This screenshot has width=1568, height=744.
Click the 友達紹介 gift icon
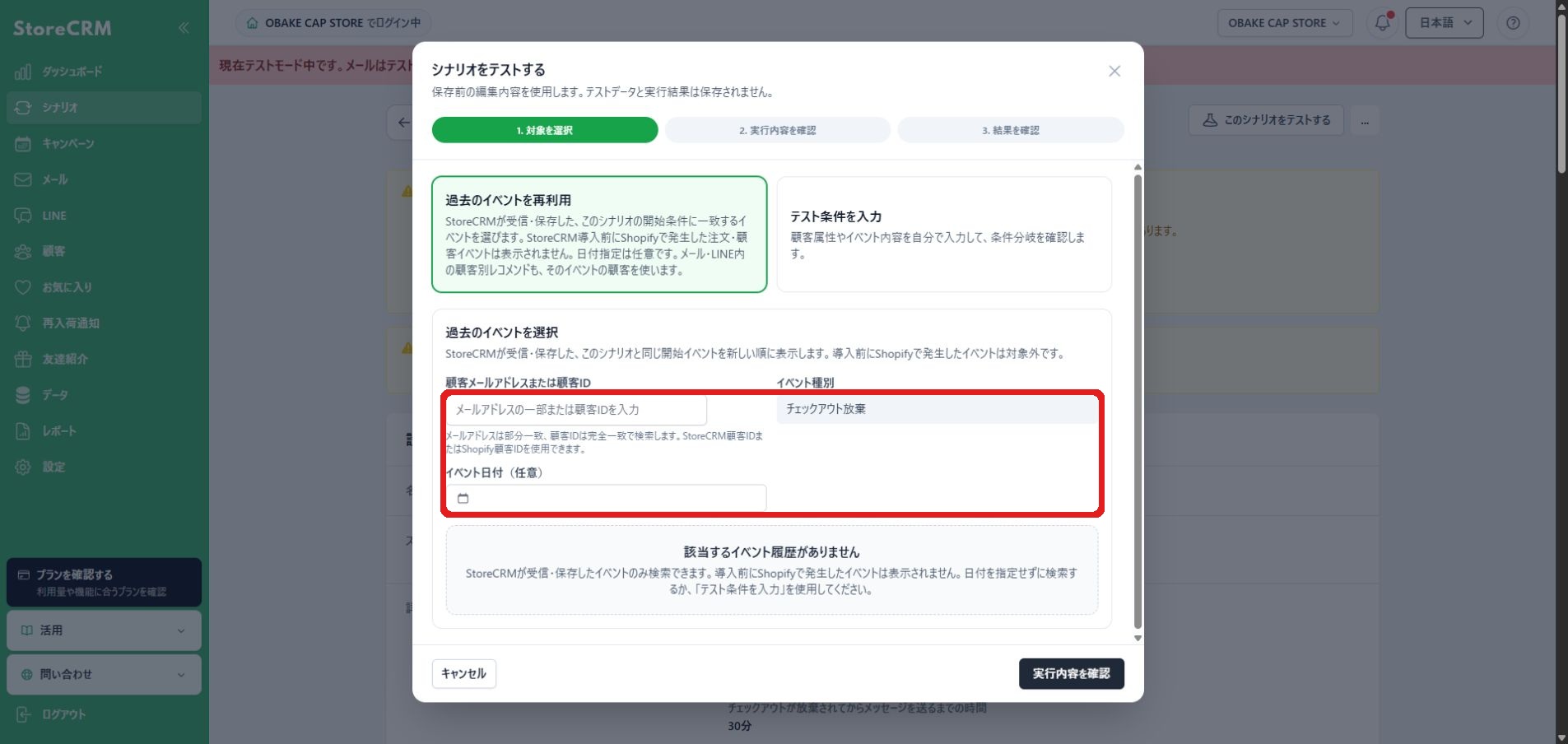[x=23, y=359]
